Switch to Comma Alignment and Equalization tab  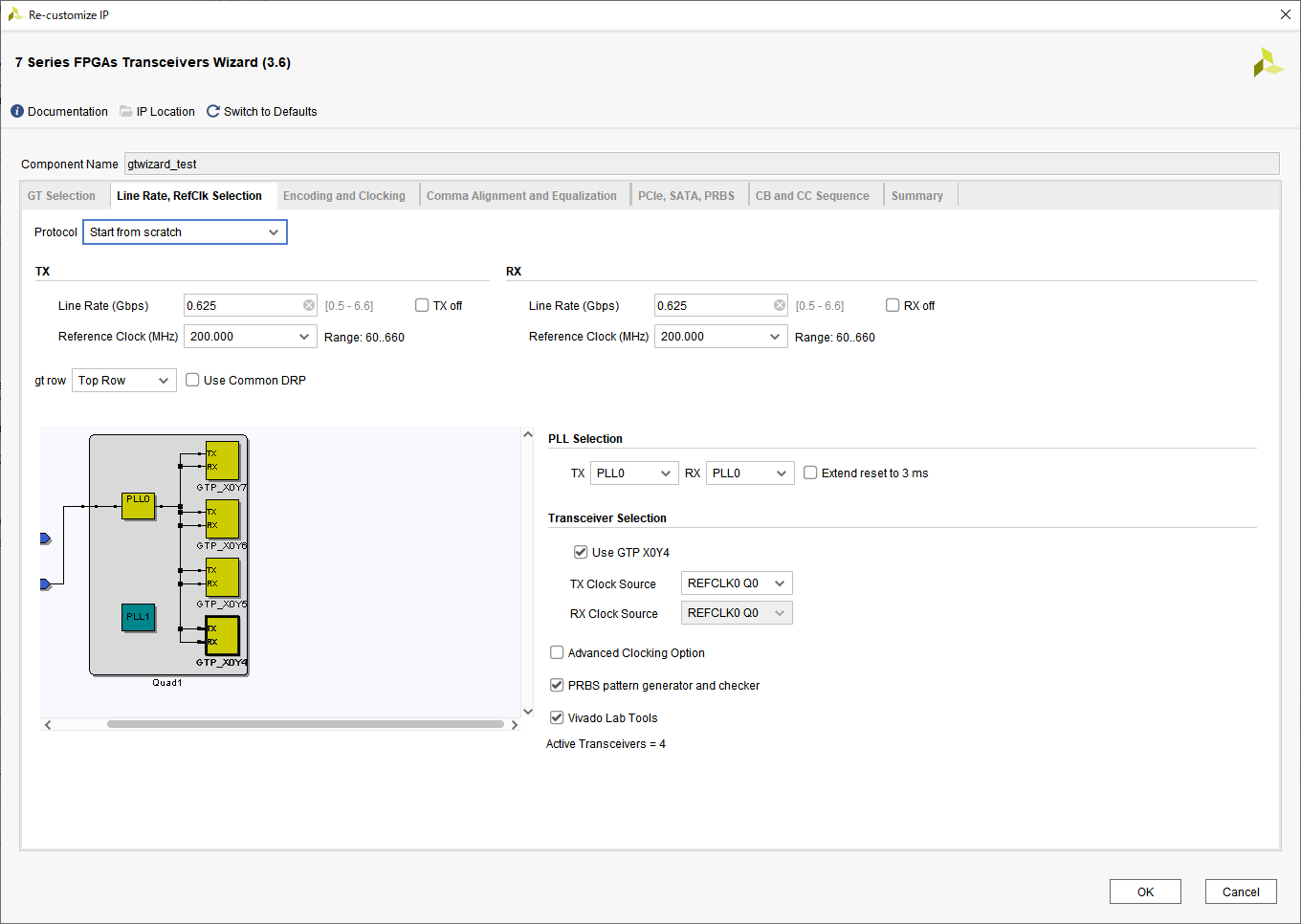521,196
